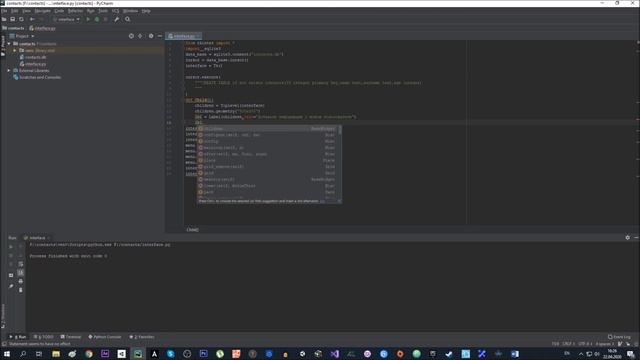Screen dimensions: 640x360
Task: Open Run panel gear settings
Action: click(x=627, y=238)
